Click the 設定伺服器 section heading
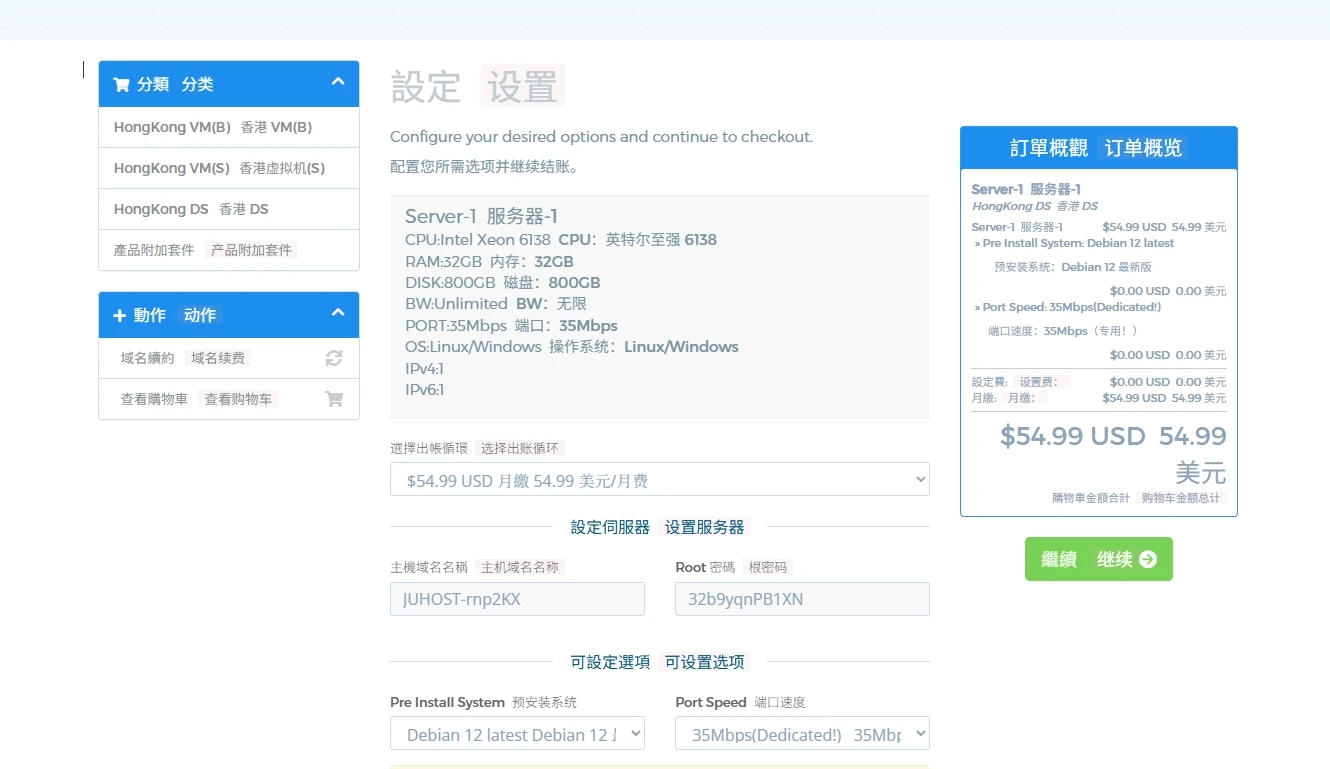1330x769 pixels. [x=610, y=527]
